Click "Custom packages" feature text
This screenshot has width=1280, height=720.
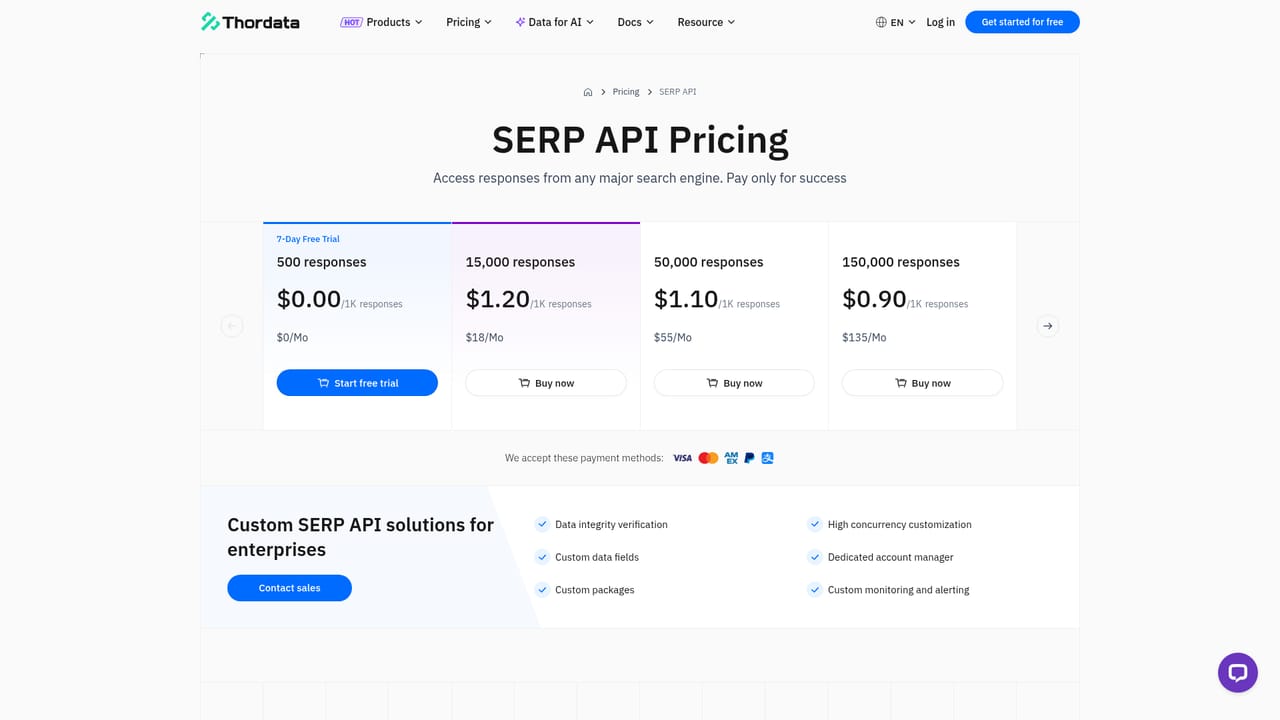click(x=595, y=590)
